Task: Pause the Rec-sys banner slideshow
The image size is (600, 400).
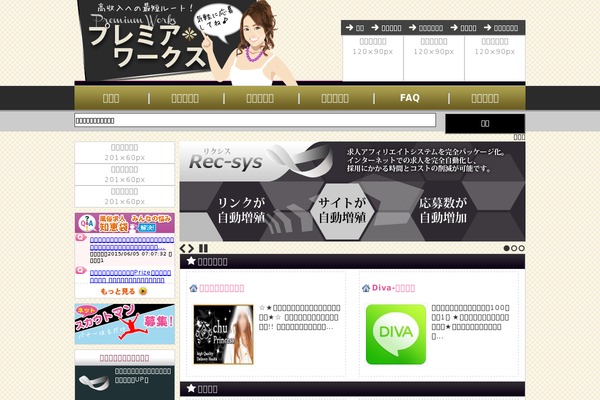Action: coord(204,248)
